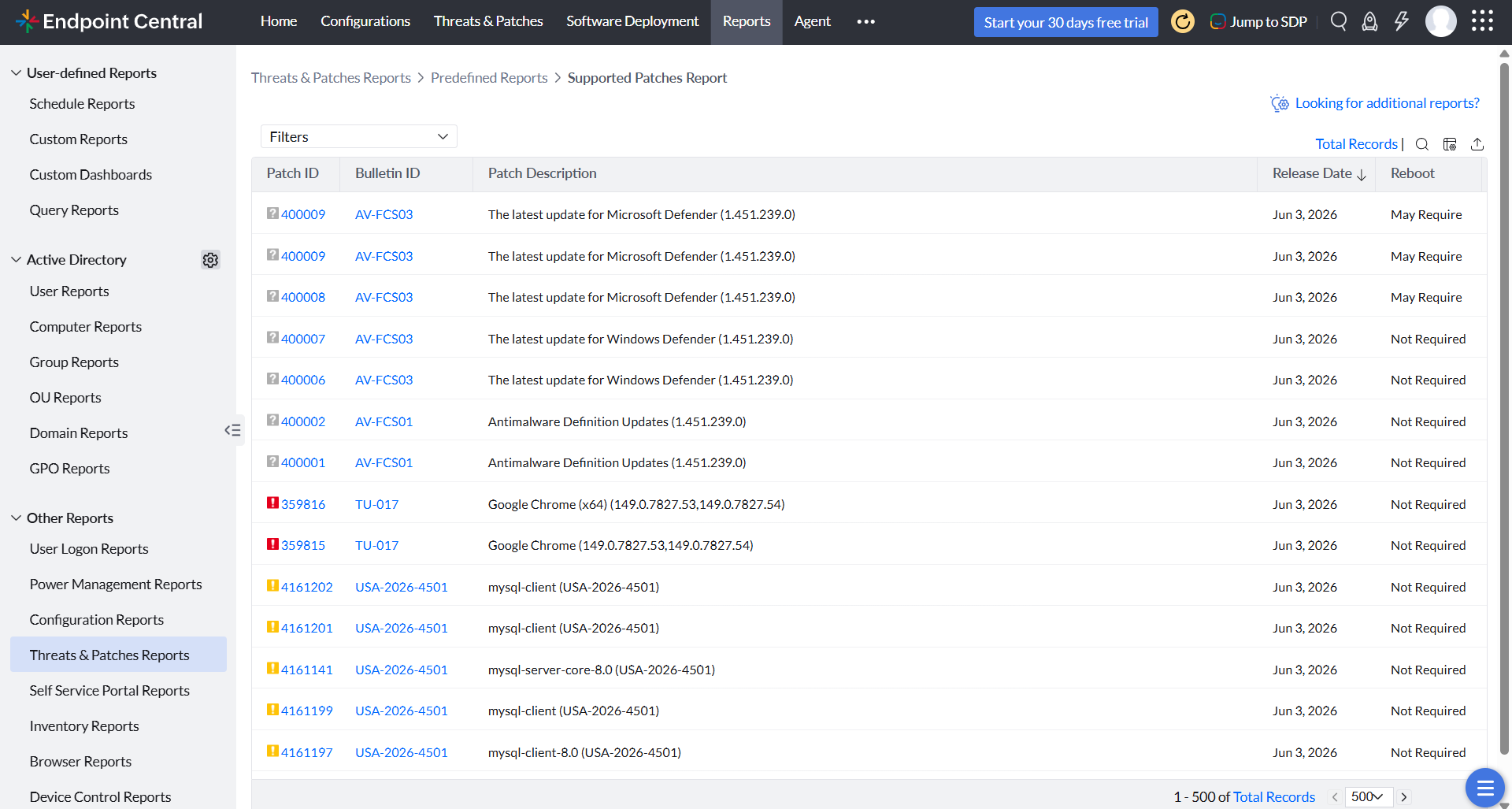The image size is (1512, 809).
Task: Open the Configurations tab
Action: 365,21
